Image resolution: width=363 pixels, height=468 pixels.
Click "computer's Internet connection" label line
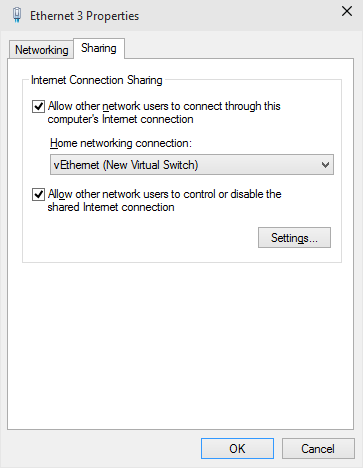(x=120, y=119)
